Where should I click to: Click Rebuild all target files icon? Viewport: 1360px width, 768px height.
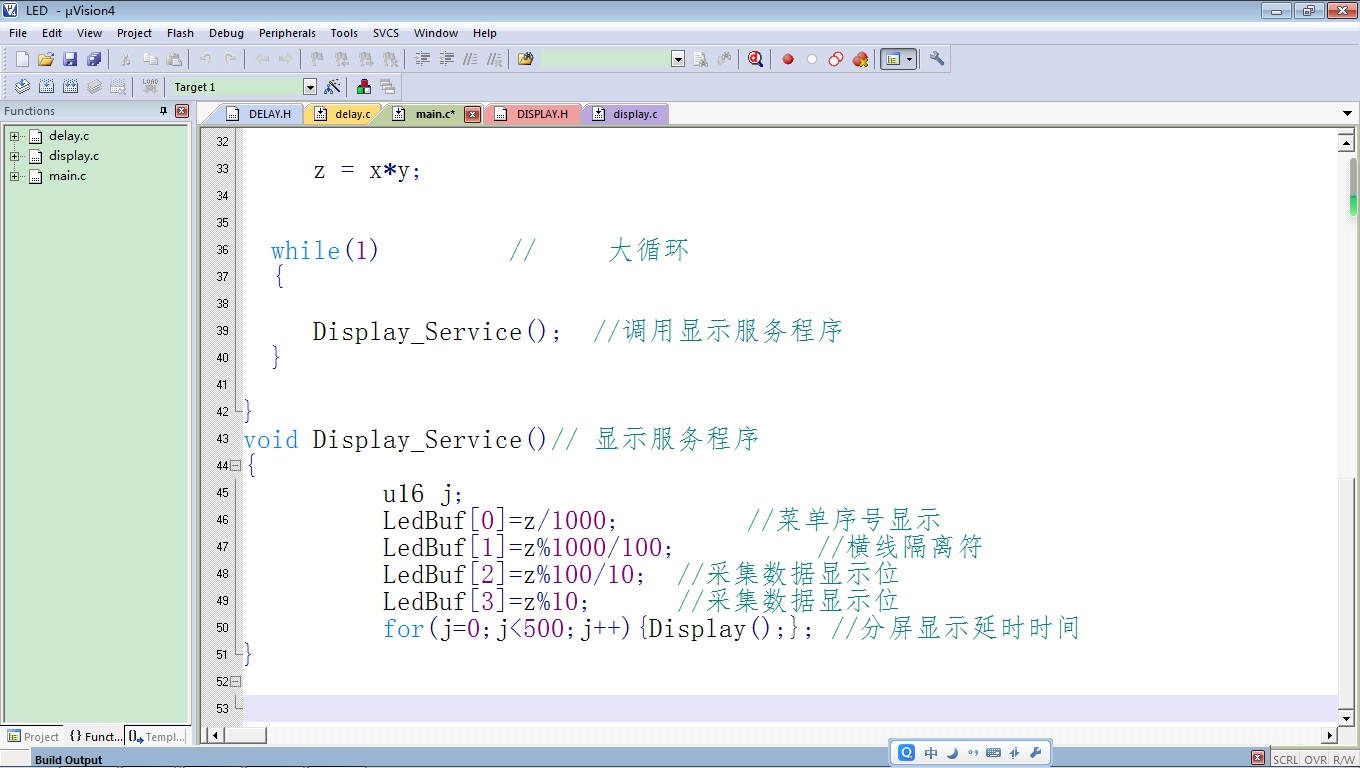click(70, 87)
